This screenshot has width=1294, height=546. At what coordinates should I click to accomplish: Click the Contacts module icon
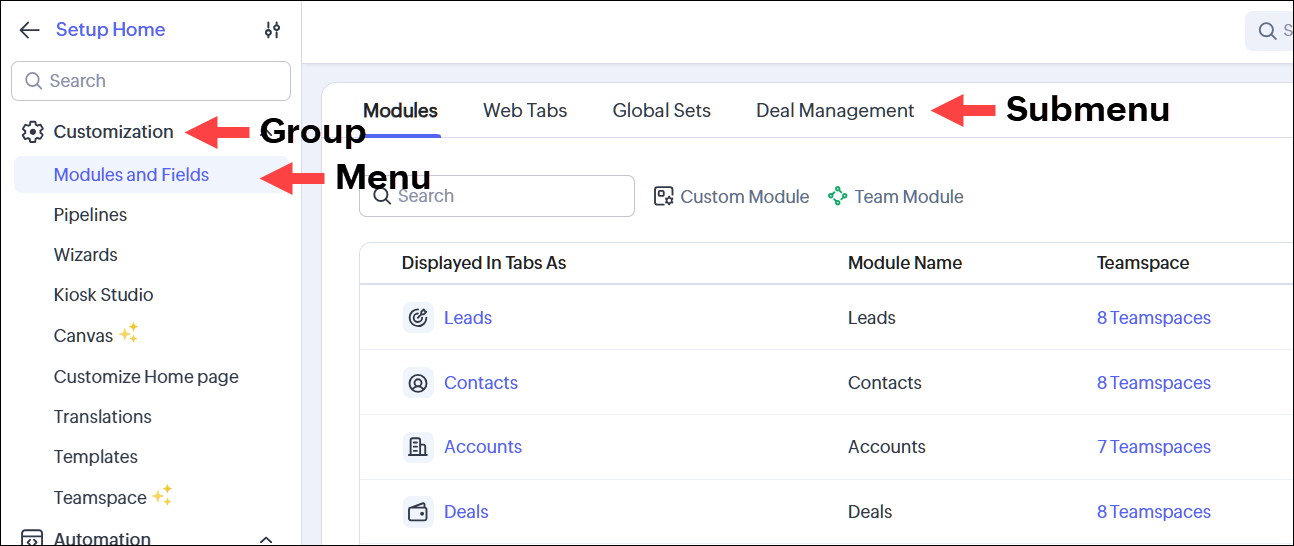coord(418,383)
